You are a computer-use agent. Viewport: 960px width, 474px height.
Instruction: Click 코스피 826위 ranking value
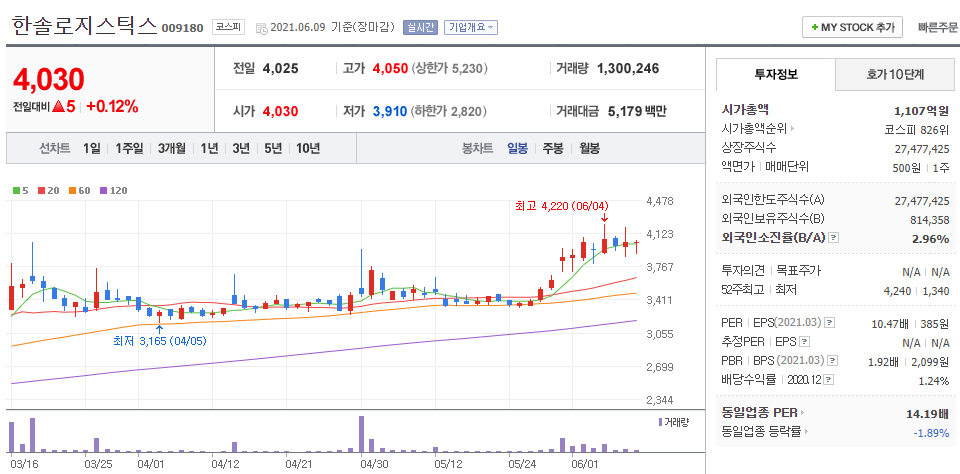pyautogui.click(x=917, y=130)
